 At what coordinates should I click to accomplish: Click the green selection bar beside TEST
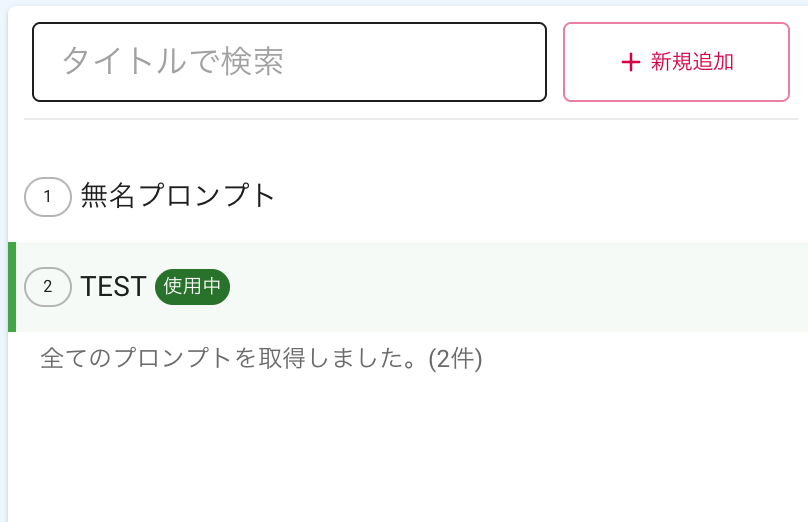pyautogui.click(x=12, y=287)
